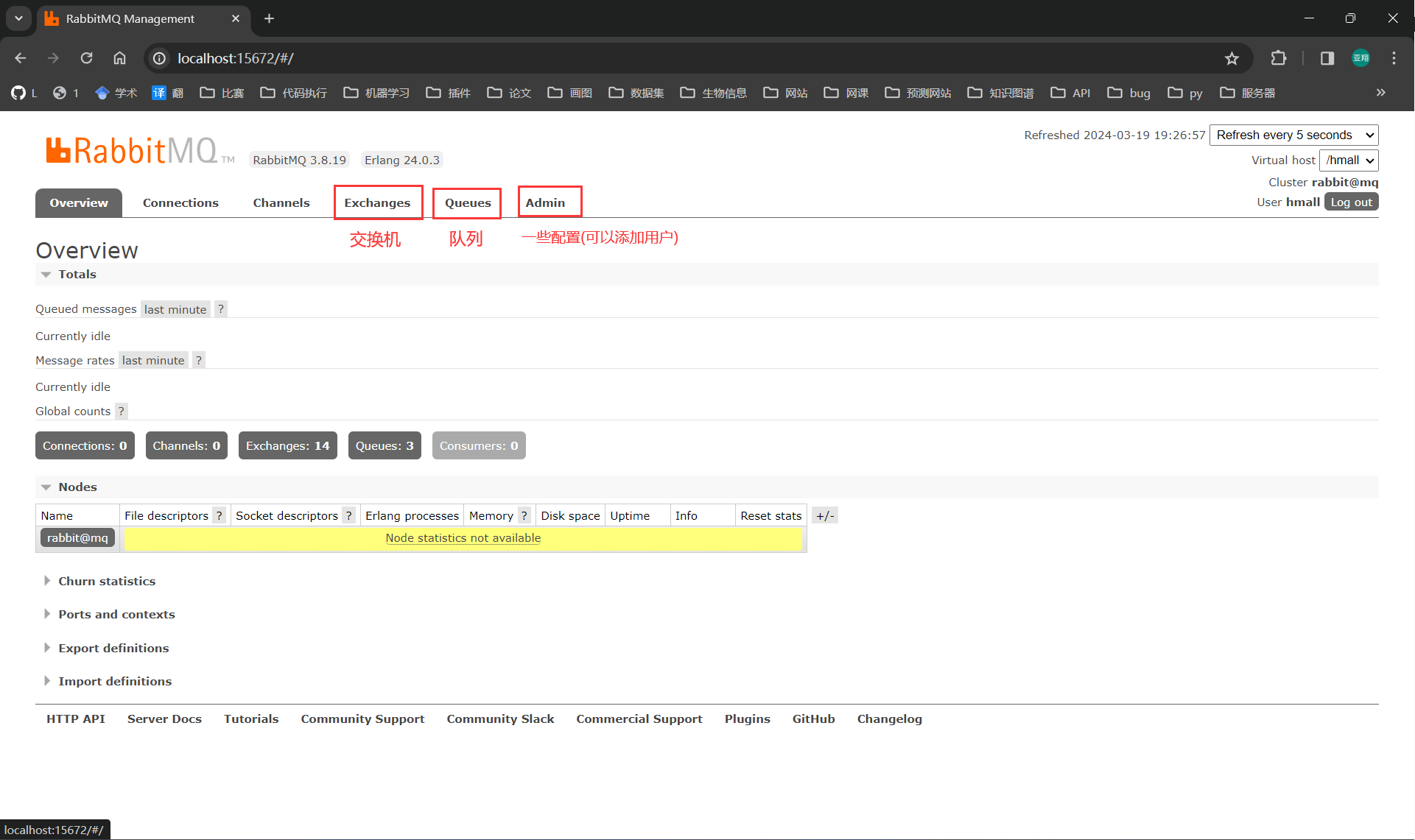The width and height of the screenshot is (1415, 840).
Task: Open the refresh interval dropdown
Action: click(1293, 135)
